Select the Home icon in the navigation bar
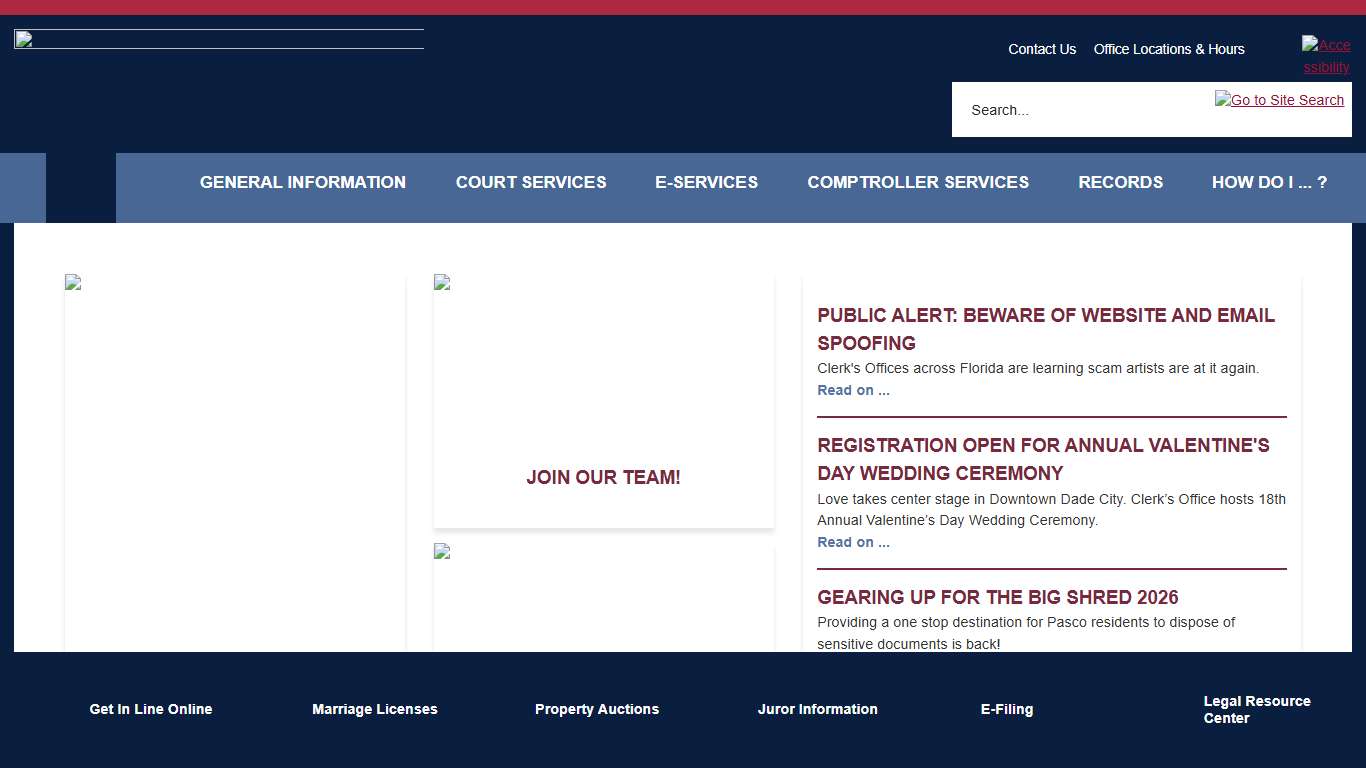The height and width of the screenshot is (768, 1366). pos(80,188)
